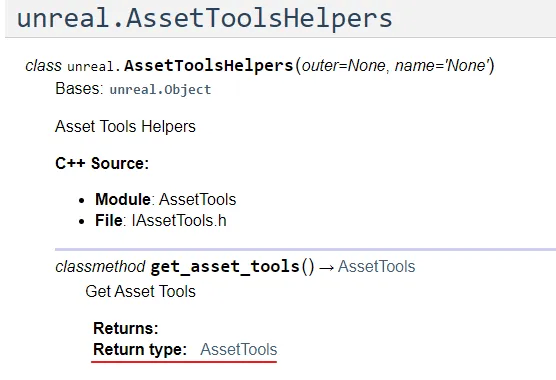Open the unreal.Object base class link
This screenshot has width=556, height=380.
(x=160, y=89)
